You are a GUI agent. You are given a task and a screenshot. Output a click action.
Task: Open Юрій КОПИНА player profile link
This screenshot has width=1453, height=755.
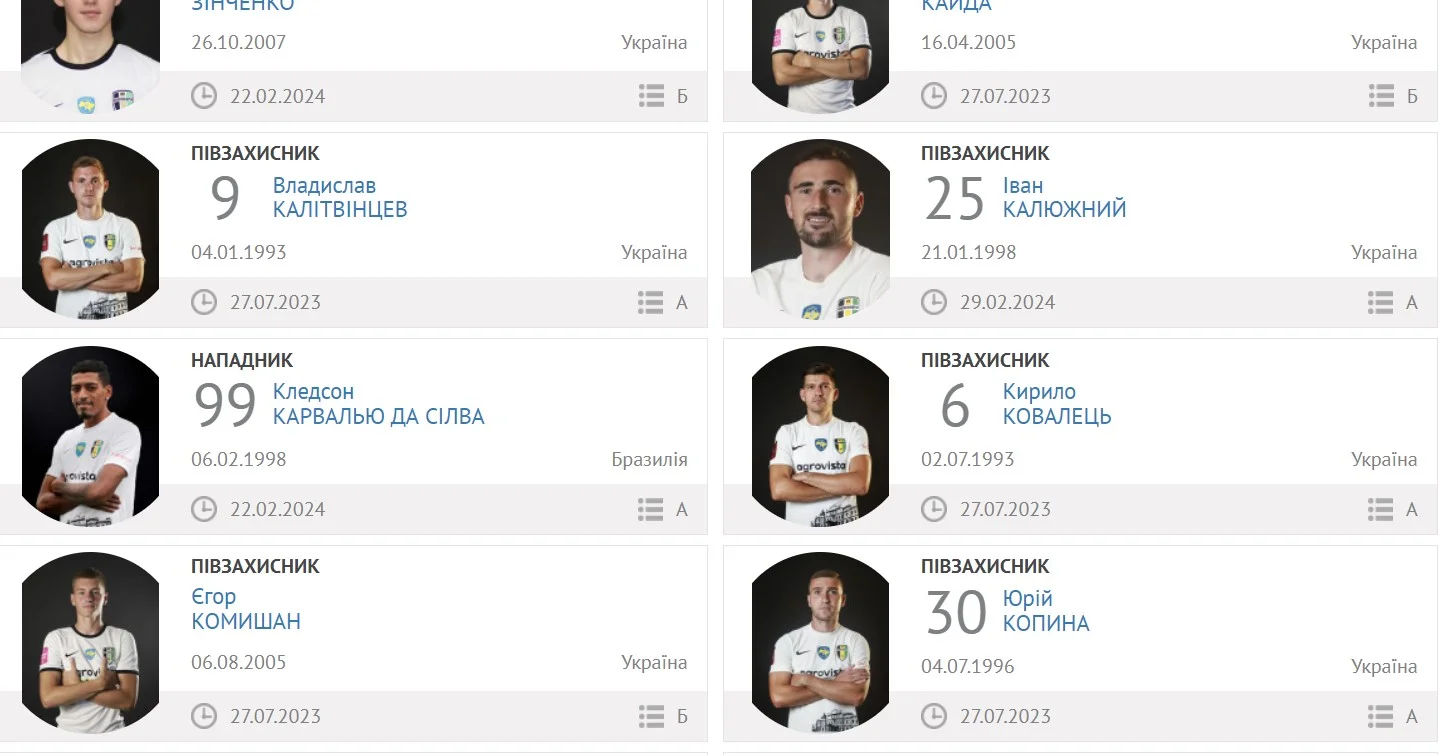[x=1046, y=611]
